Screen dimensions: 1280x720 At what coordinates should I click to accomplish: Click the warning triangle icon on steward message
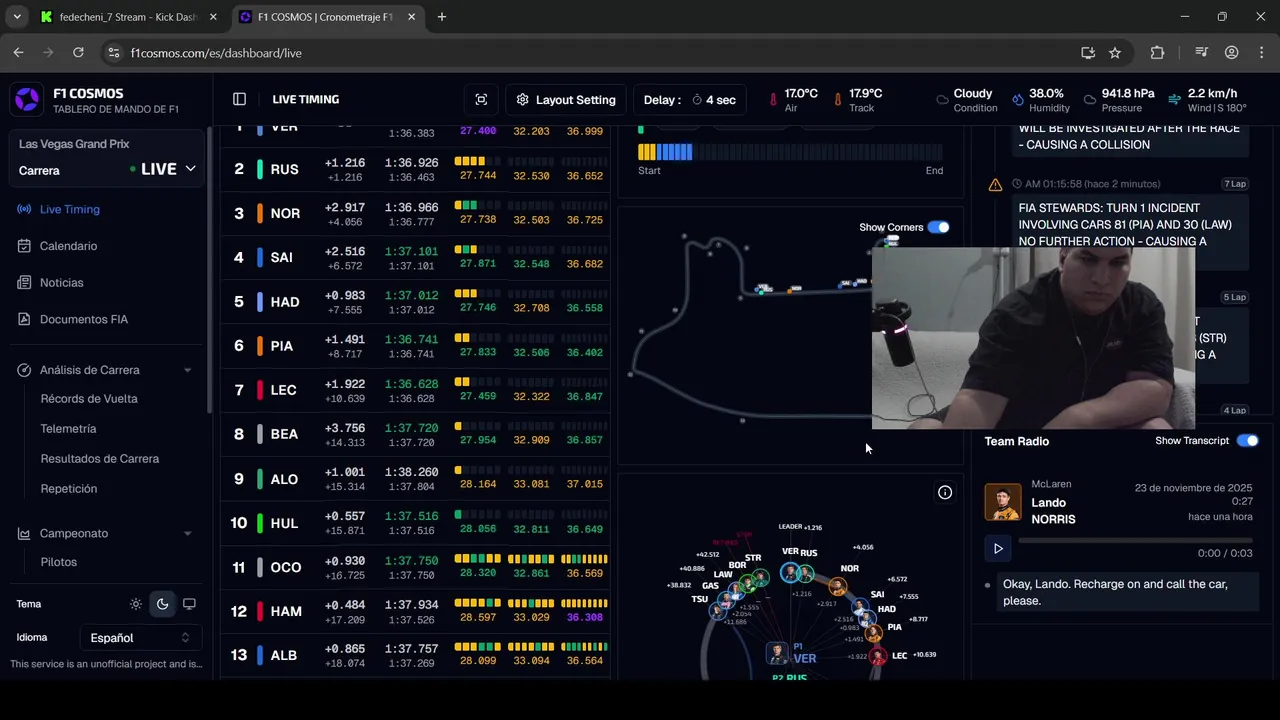tap(995, 185)
